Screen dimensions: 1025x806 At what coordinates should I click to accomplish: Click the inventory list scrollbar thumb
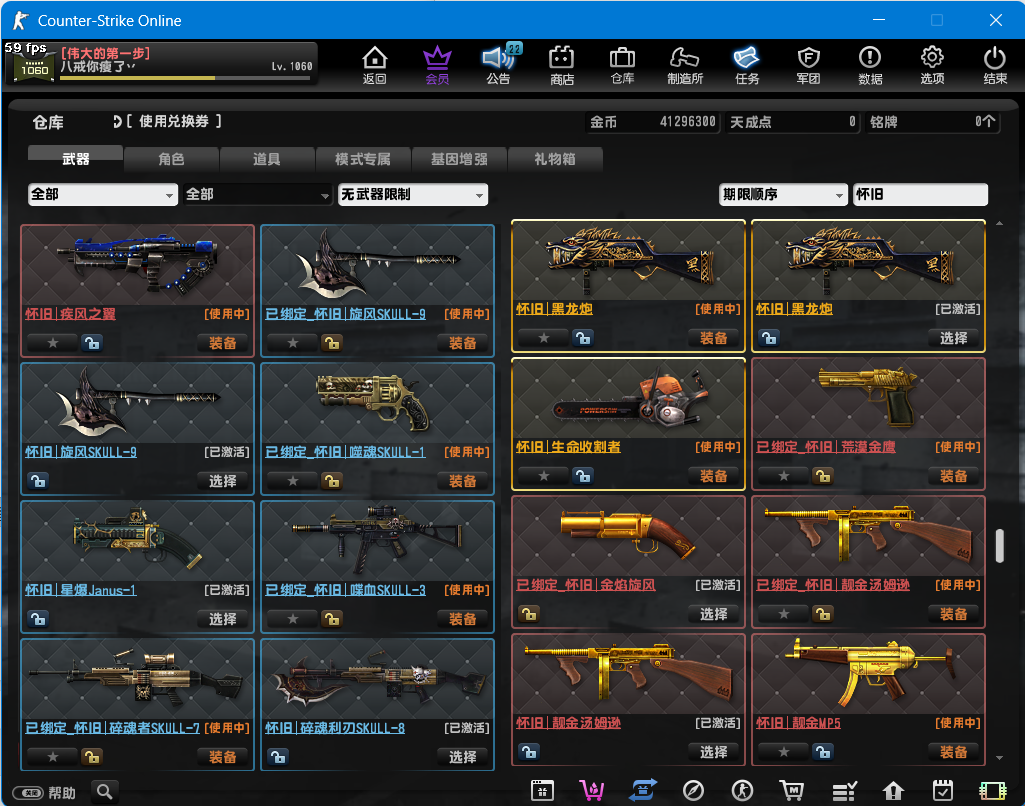1000,546
